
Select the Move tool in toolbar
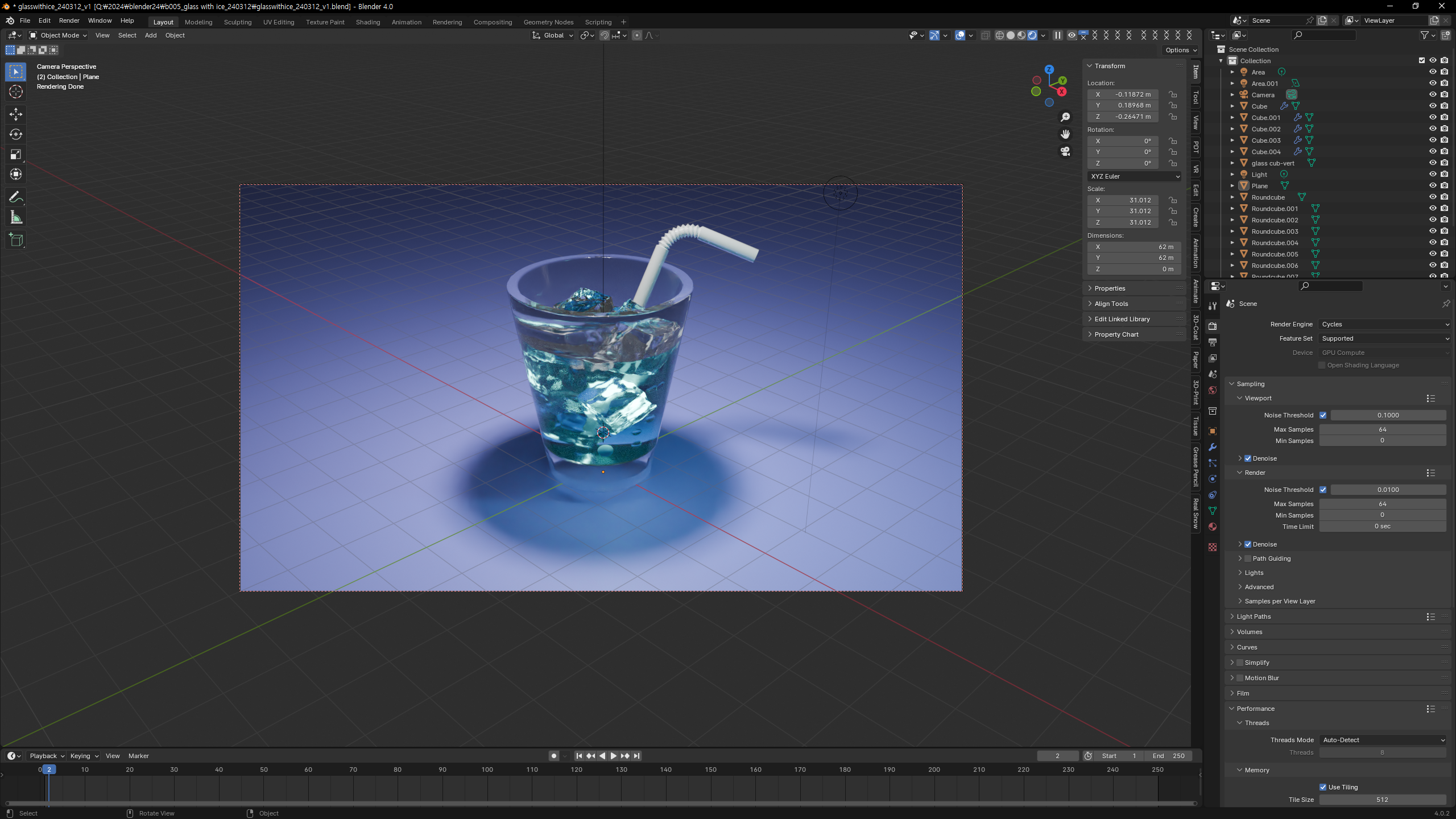coord(16,114)
